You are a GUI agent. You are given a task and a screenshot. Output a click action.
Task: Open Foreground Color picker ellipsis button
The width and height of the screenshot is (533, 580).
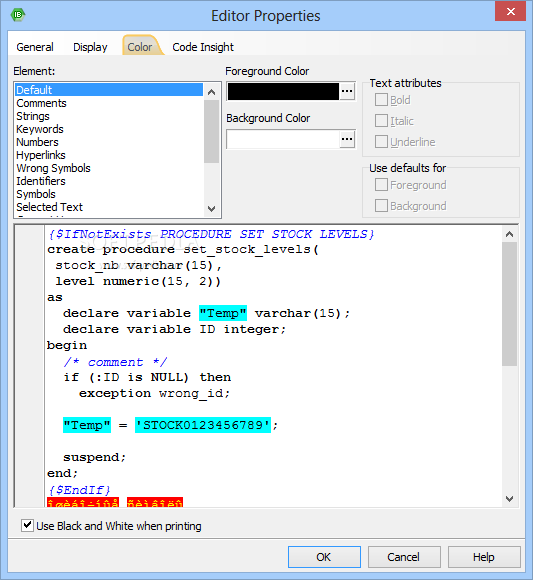pos(347,91)
